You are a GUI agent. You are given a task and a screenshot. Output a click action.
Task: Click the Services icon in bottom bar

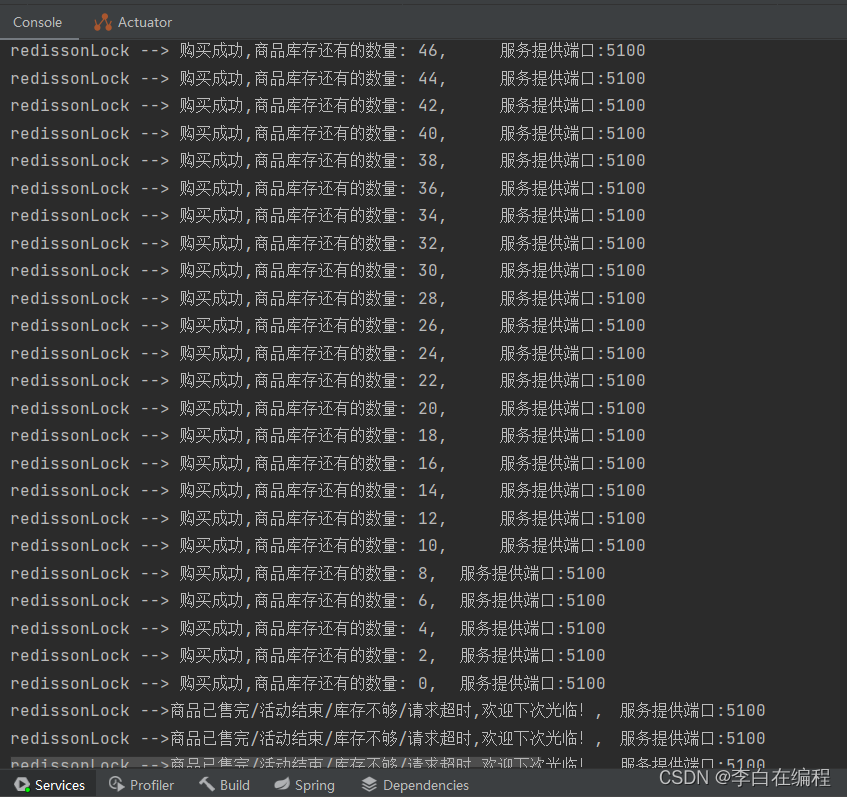point(22,785)
